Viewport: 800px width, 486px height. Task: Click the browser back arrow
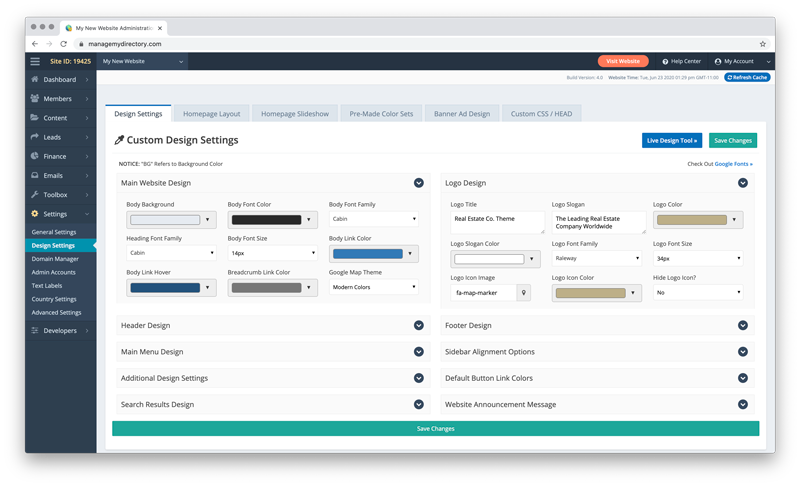click(35, 44)
